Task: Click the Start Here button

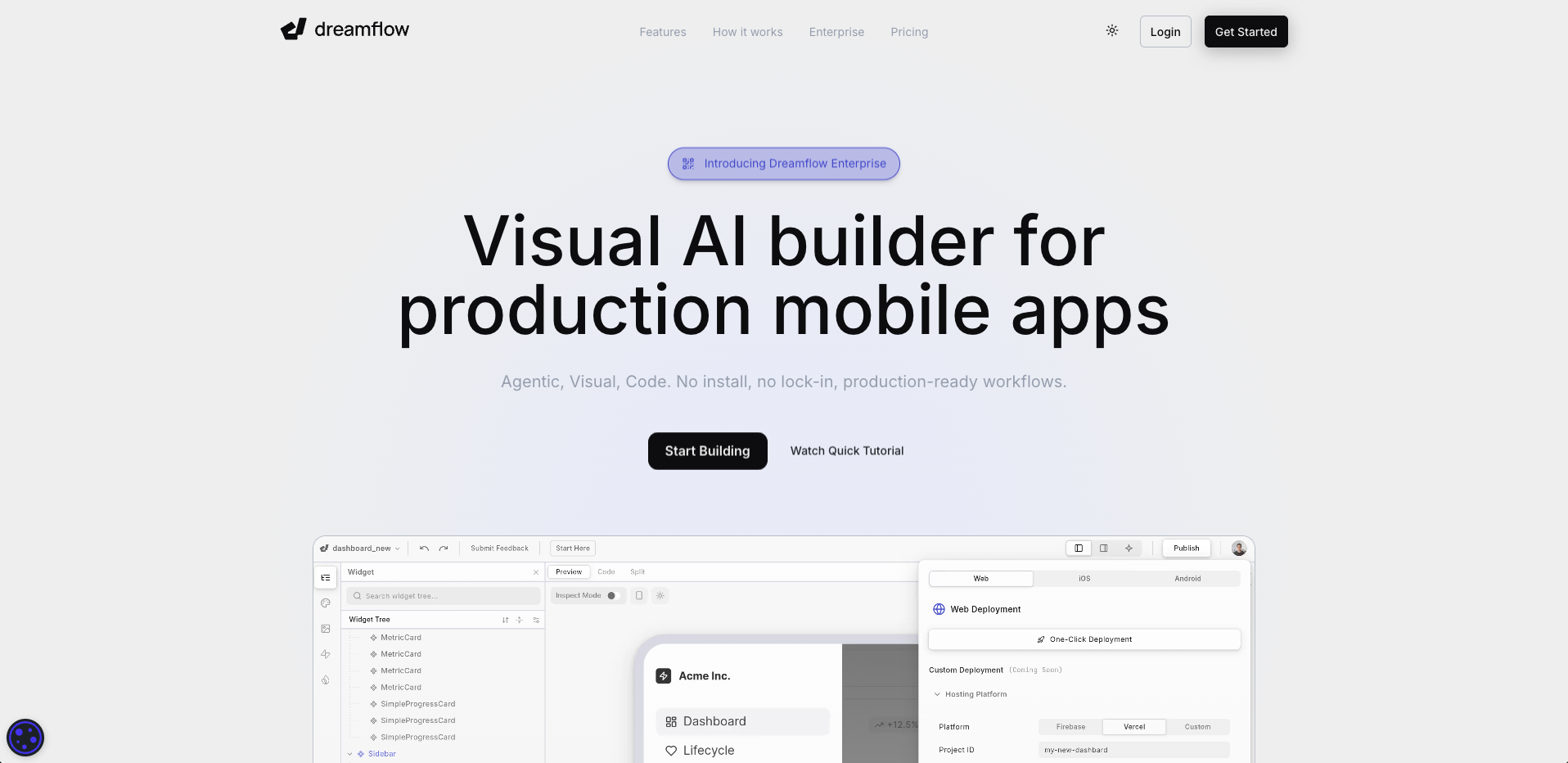Action: (x=573, y=549)
